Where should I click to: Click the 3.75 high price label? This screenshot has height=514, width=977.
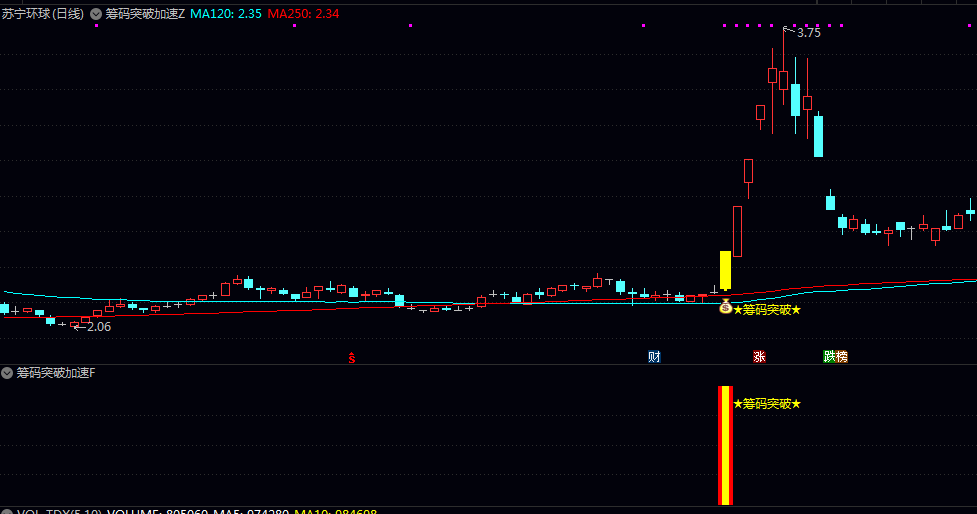[x=809, y=33]
